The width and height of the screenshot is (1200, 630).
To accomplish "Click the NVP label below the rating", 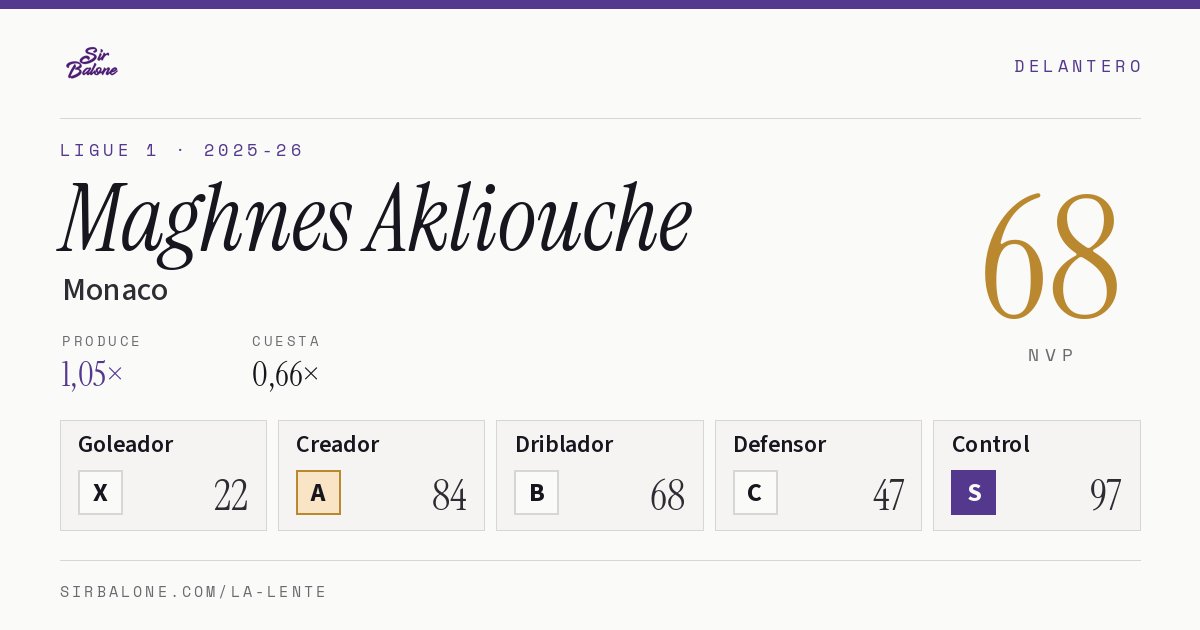I will pyautogui.click(x=1051, y=355).
